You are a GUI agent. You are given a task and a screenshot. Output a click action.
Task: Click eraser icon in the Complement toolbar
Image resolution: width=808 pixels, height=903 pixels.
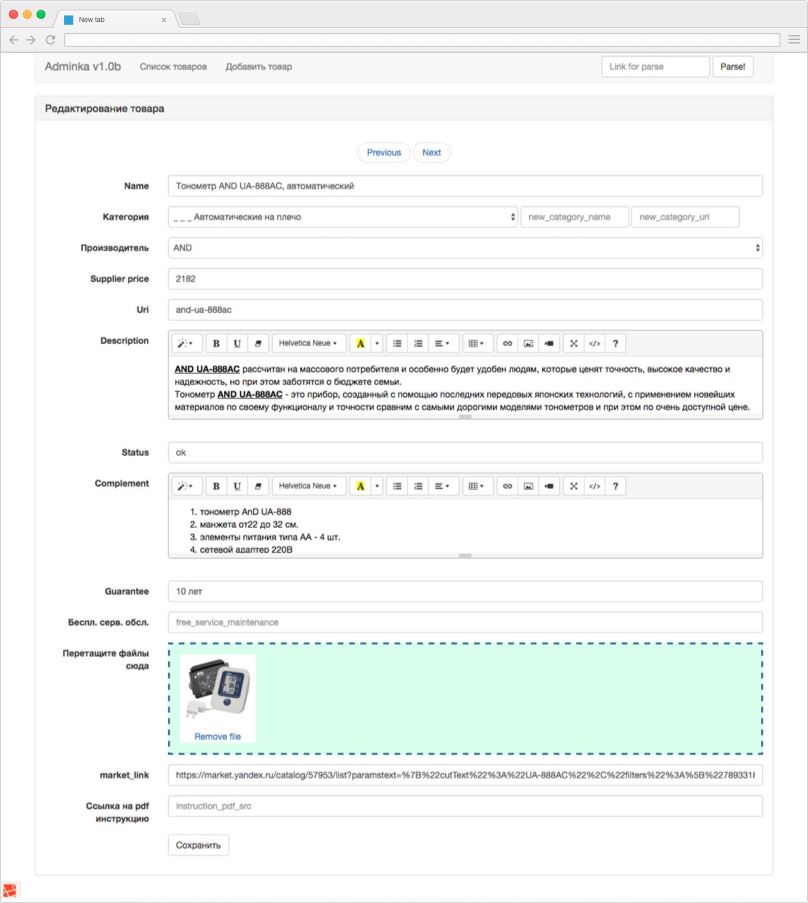point(258,486)
